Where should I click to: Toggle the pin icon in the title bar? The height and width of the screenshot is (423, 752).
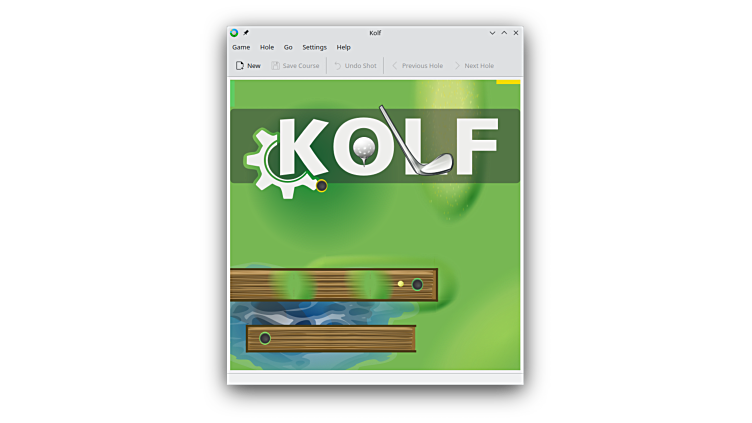coord(246,33)
